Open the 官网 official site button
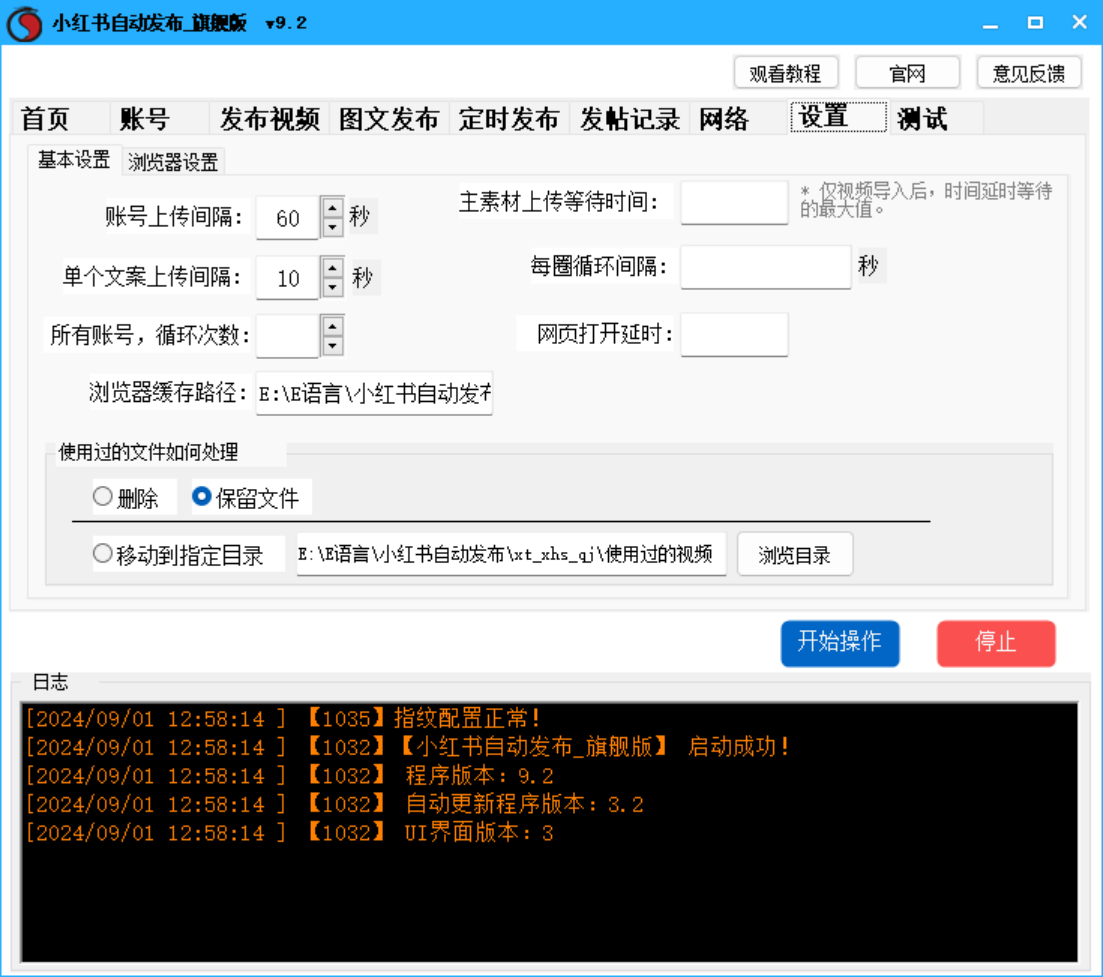Viewport: 1103px width, 977px height. click(x=907, y=73)
